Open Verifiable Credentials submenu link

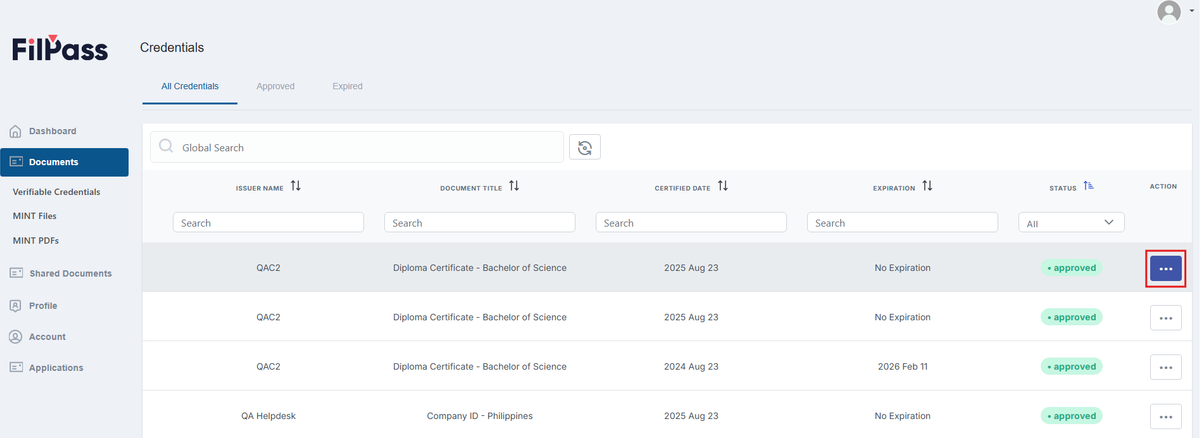[56, 191]
